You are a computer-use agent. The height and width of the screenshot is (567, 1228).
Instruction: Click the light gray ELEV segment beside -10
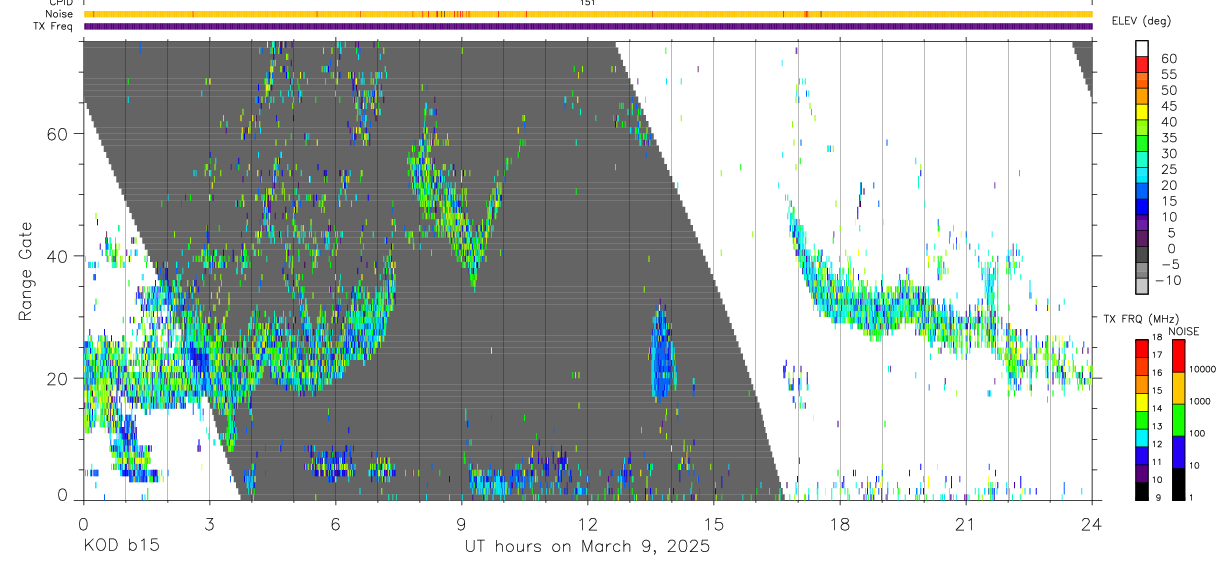pyautogui.click(x=1142, y=288)
